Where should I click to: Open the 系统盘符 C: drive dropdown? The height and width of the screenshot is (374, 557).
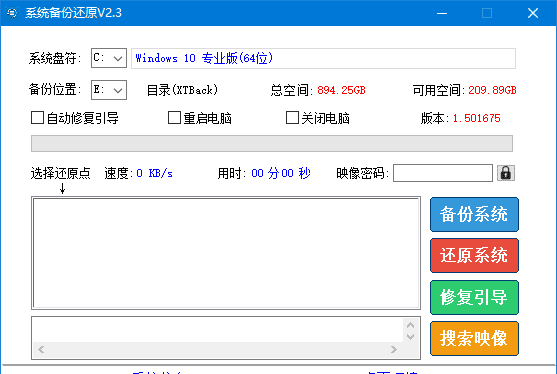click(x=109, y=58)
